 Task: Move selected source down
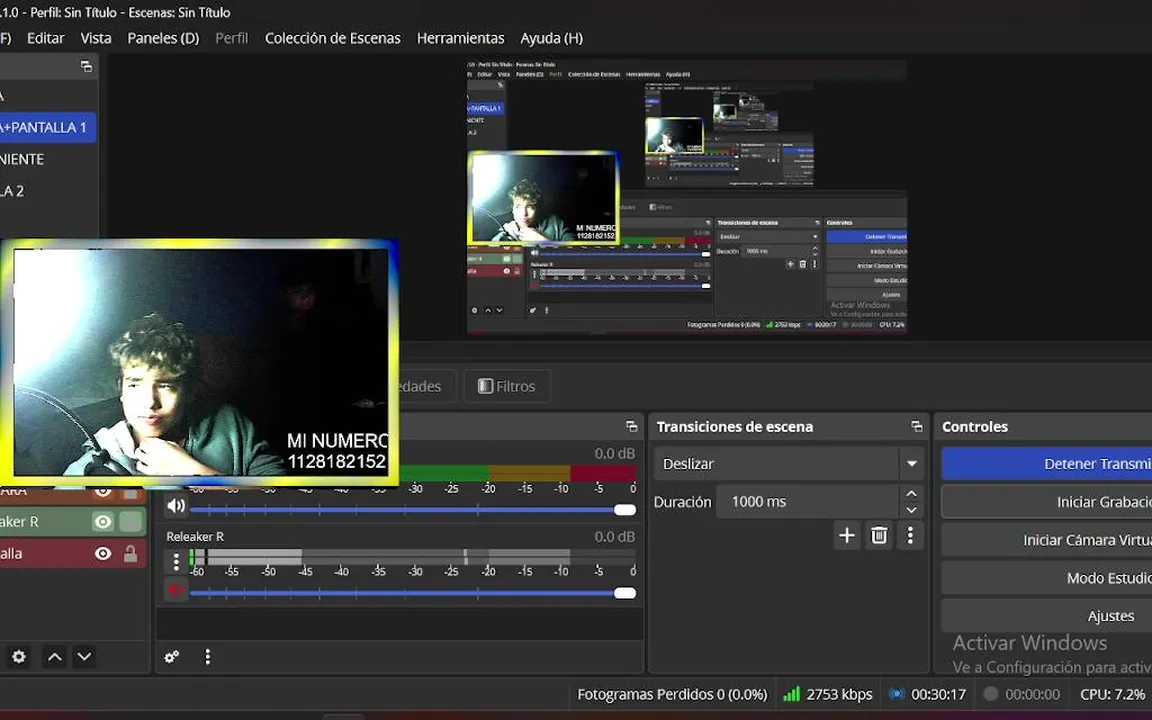84,657
